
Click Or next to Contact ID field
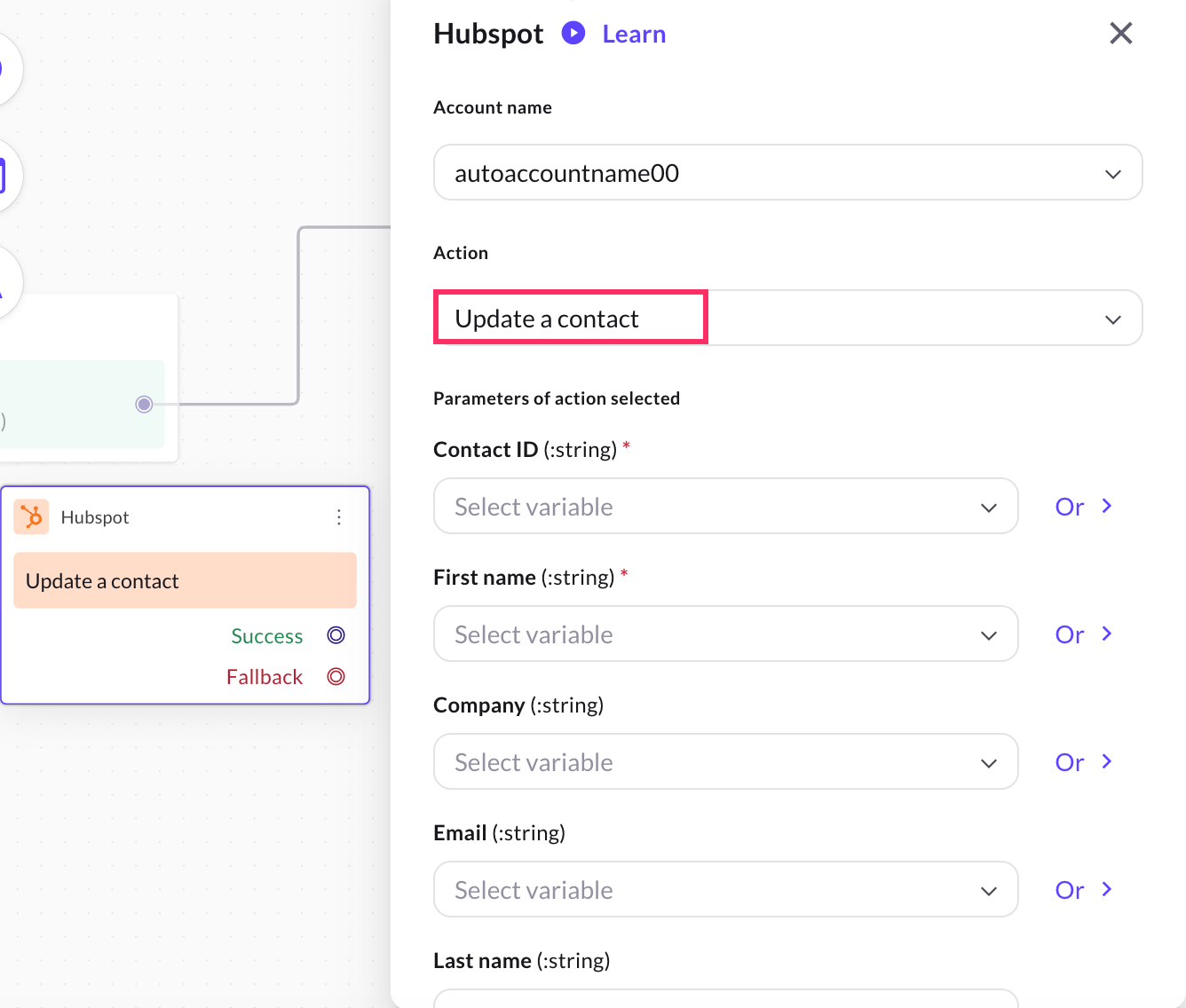1082,507
